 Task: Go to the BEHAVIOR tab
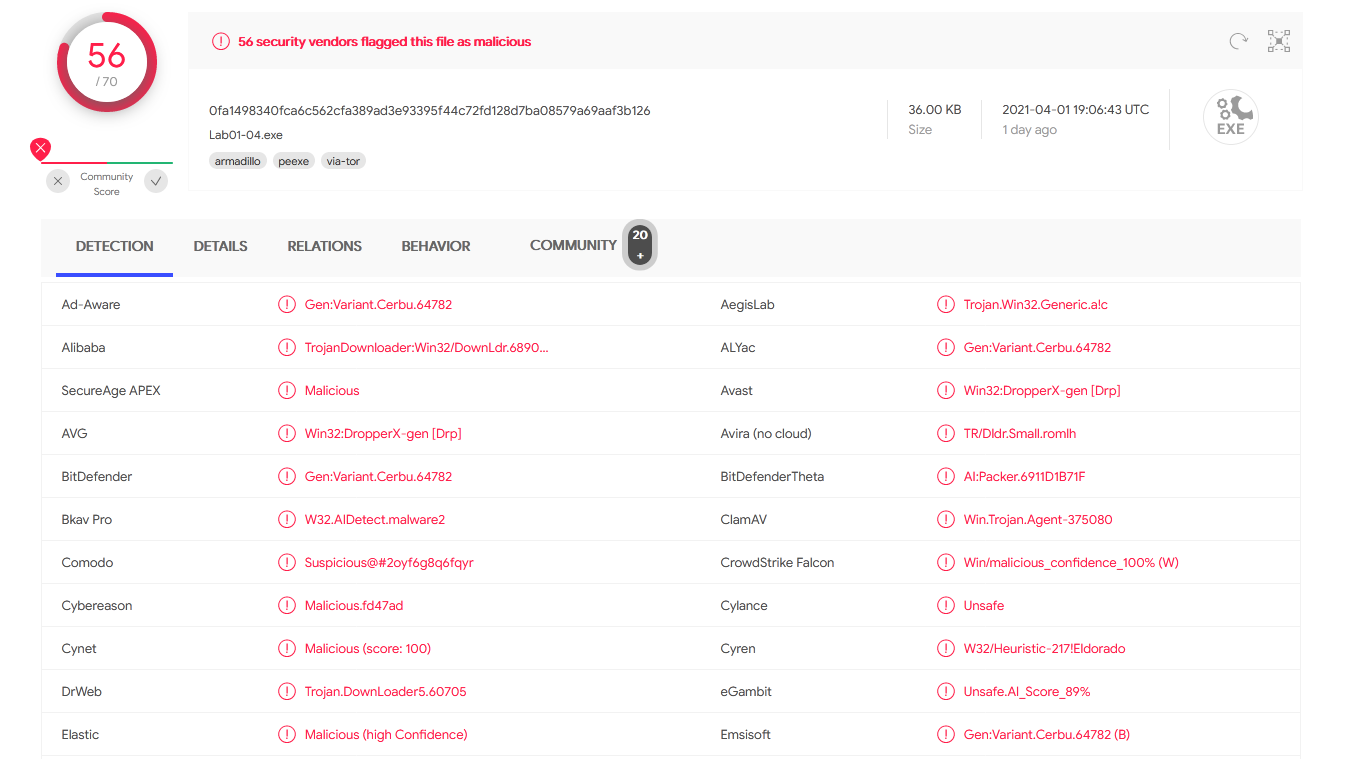436,246
